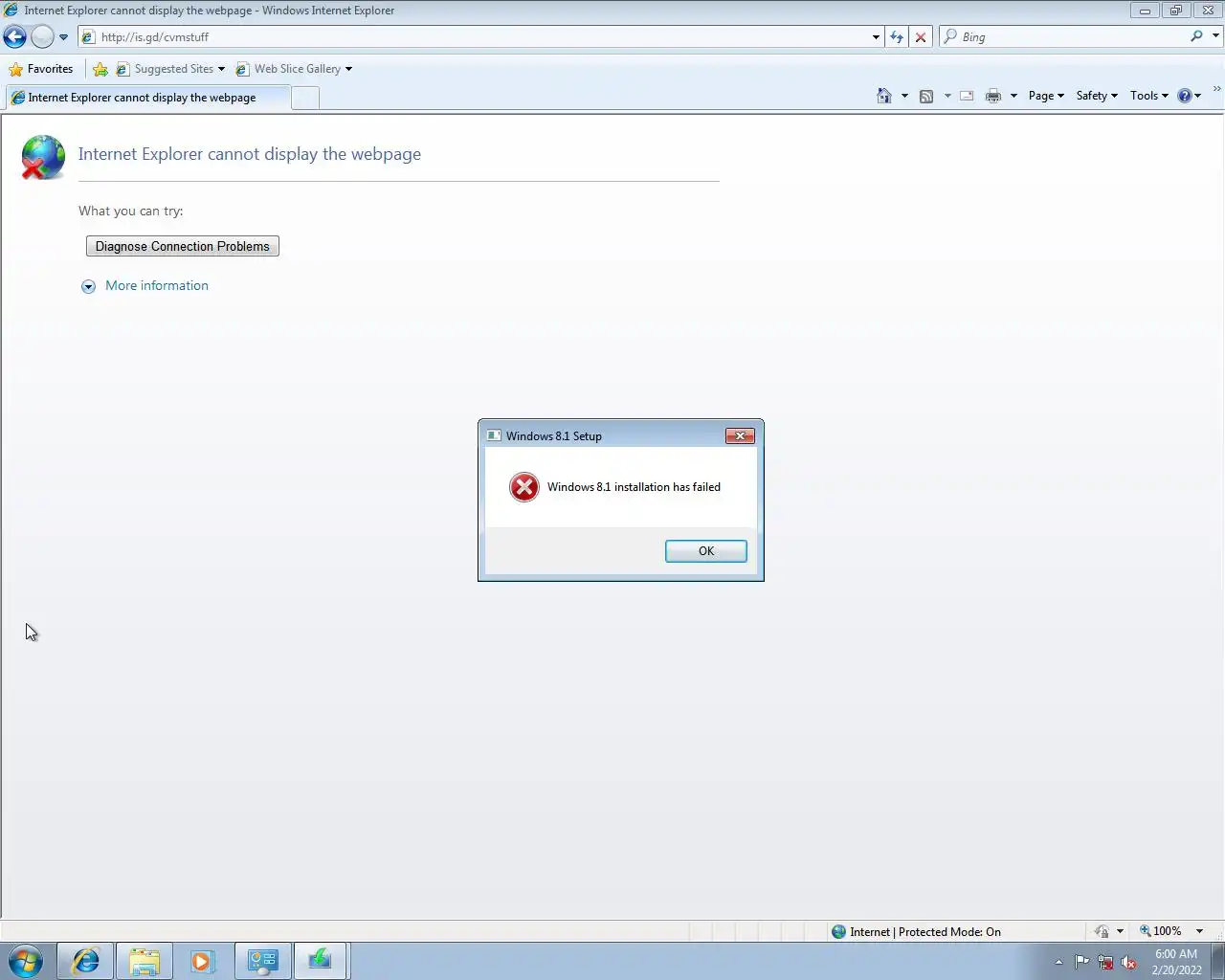This screenshot has width=1225, height=980.
Task: Open the recent pages dropdown beside Forward
Action: pos(63,37)
